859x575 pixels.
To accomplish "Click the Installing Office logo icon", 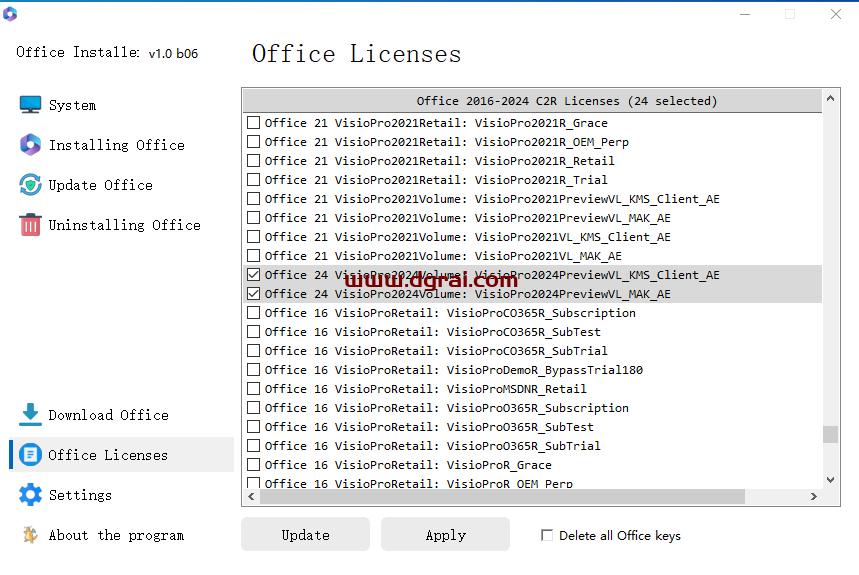I will [30, 145].
